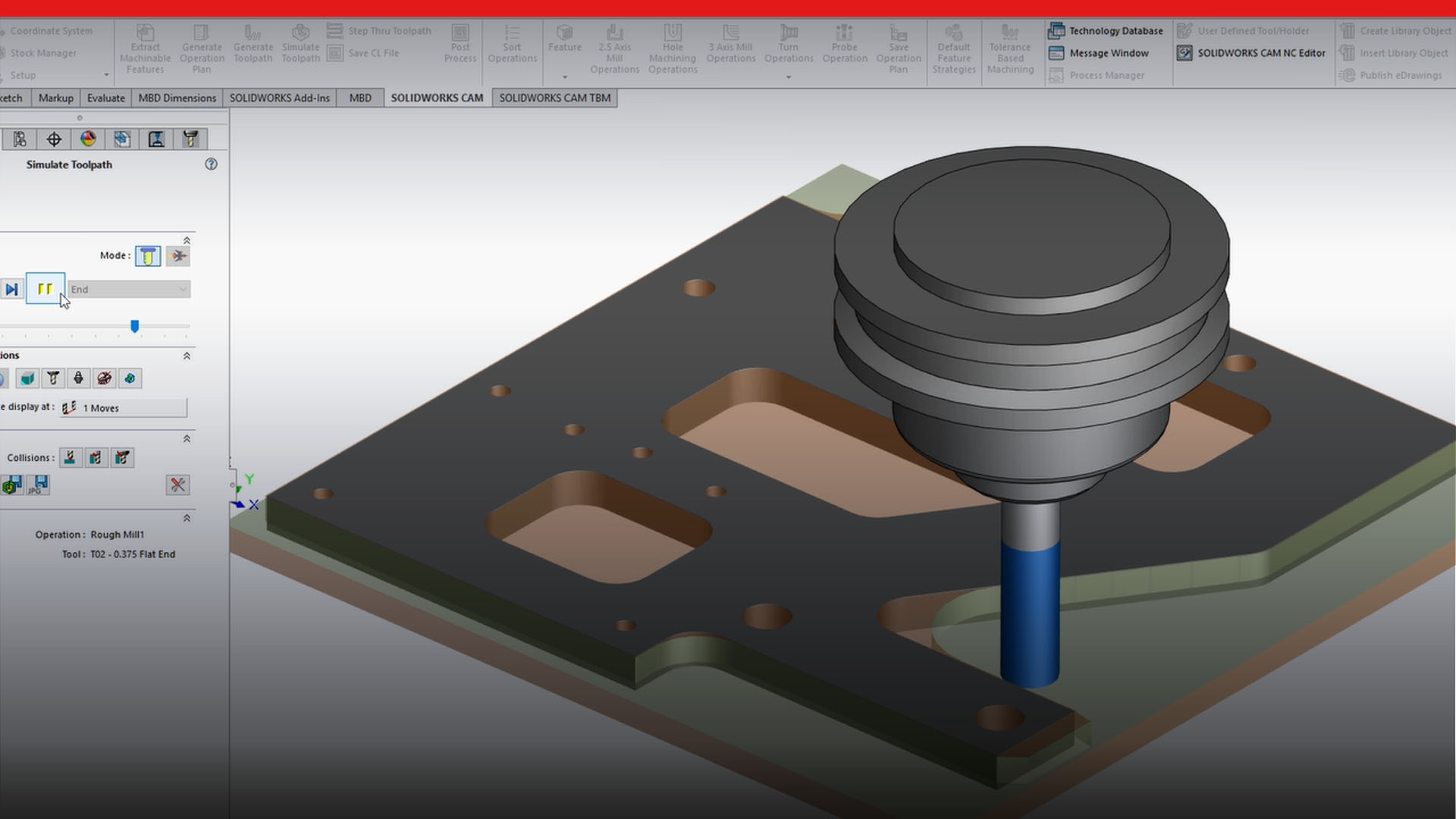Open the Hole Machining Operations tool
Viewport: 1456px width, 819px height.
(672, 45)
